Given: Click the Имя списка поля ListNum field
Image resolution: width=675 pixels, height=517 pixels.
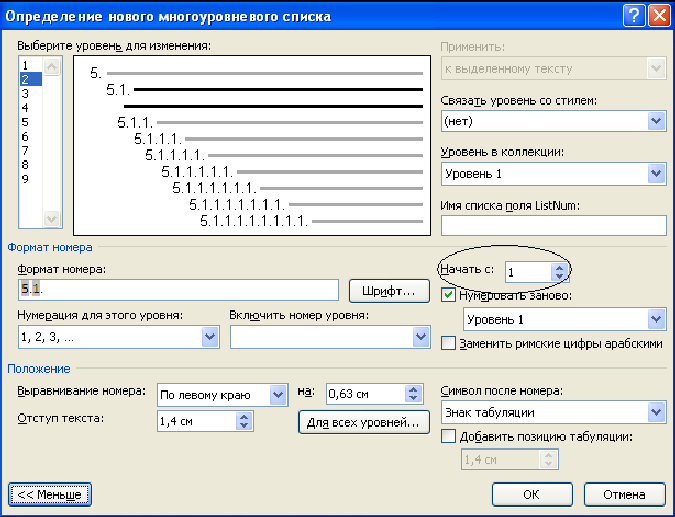Looking at the screenshot, I should point(554,225).
